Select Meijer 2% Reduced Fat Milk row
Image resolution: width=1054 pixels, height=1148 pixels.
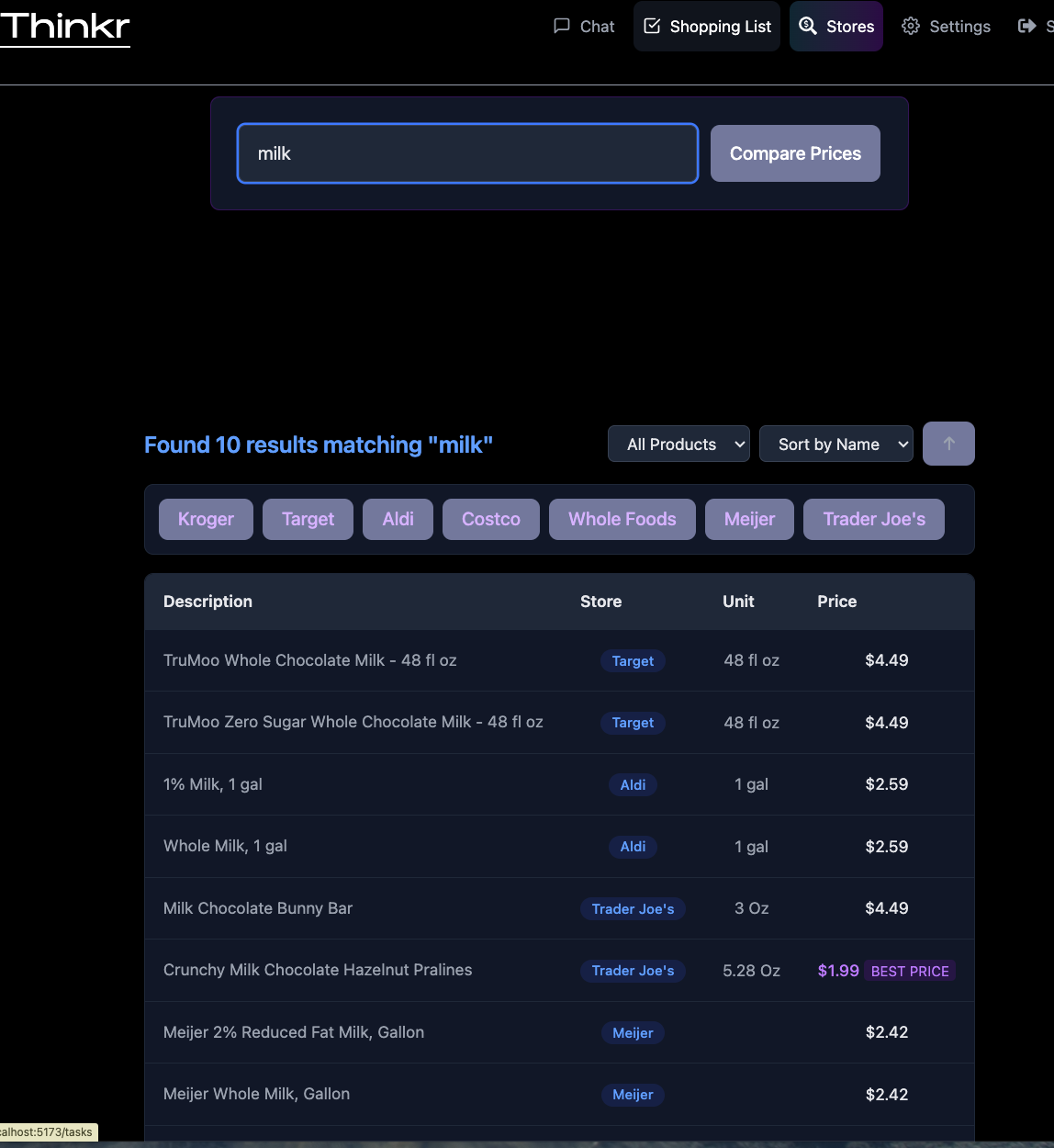559,1032
